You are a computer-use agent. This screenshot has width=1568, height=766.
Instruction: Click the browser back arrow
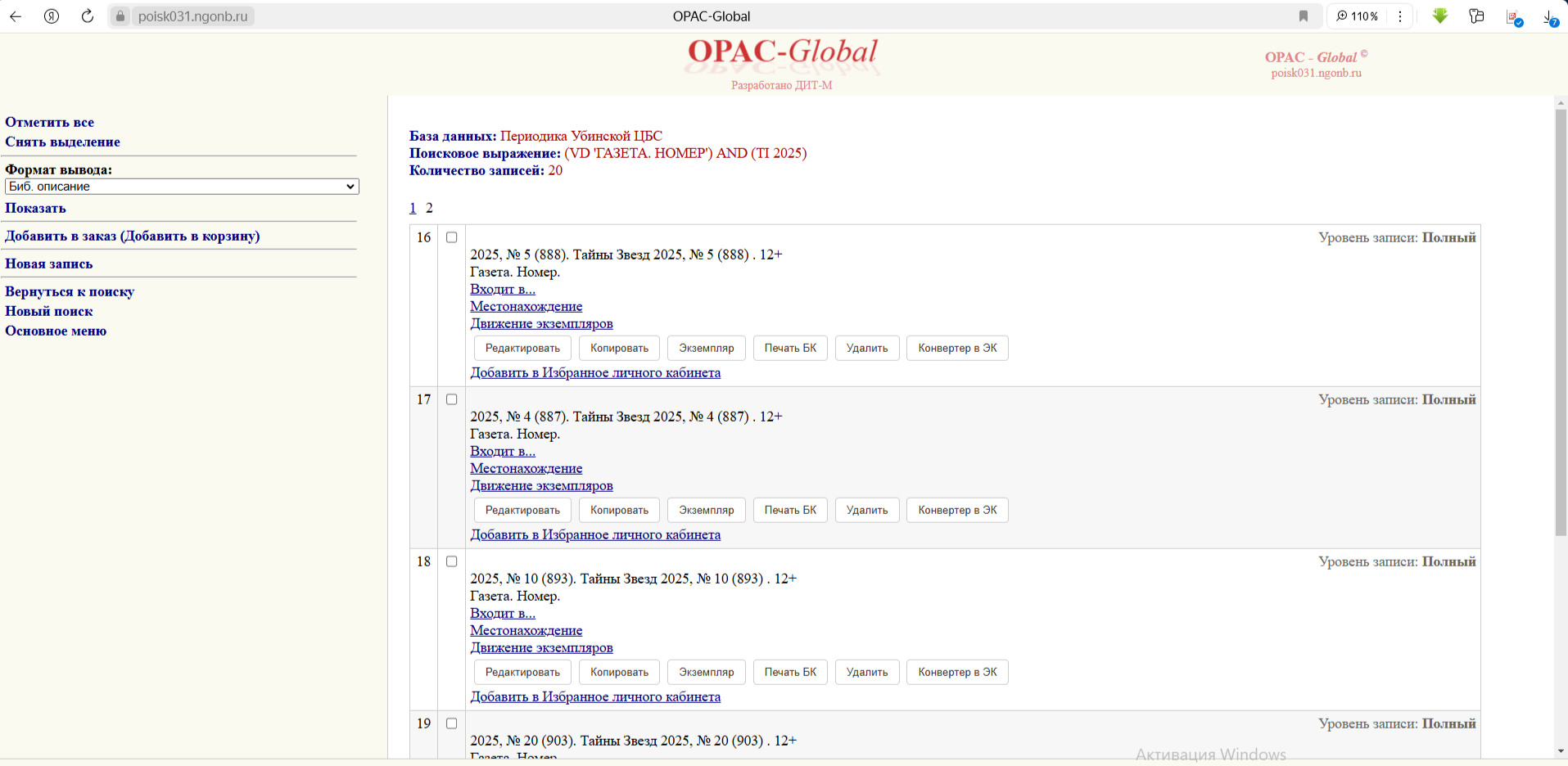(16, 16)
